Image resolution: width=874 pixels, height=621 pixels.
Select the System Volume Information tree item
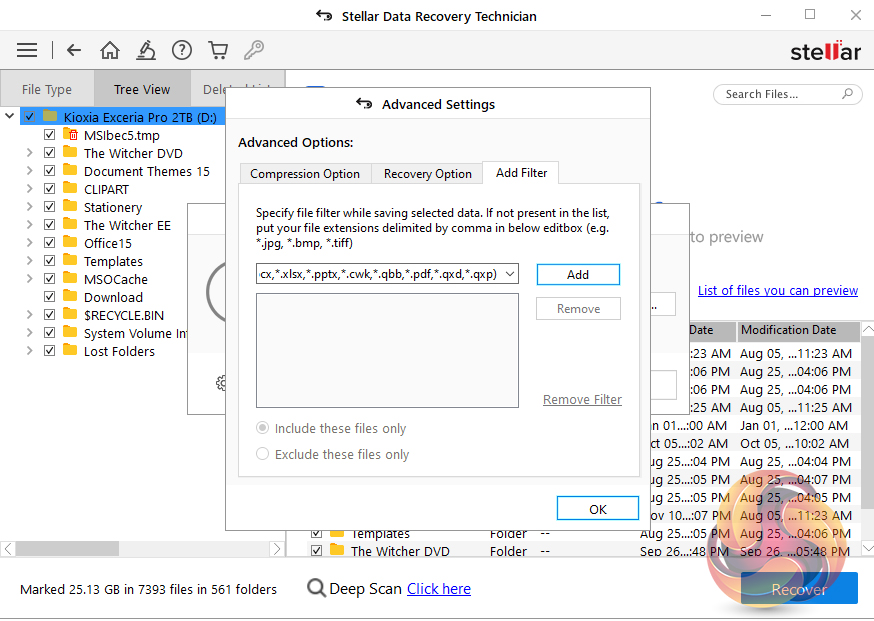coord(135,333)
